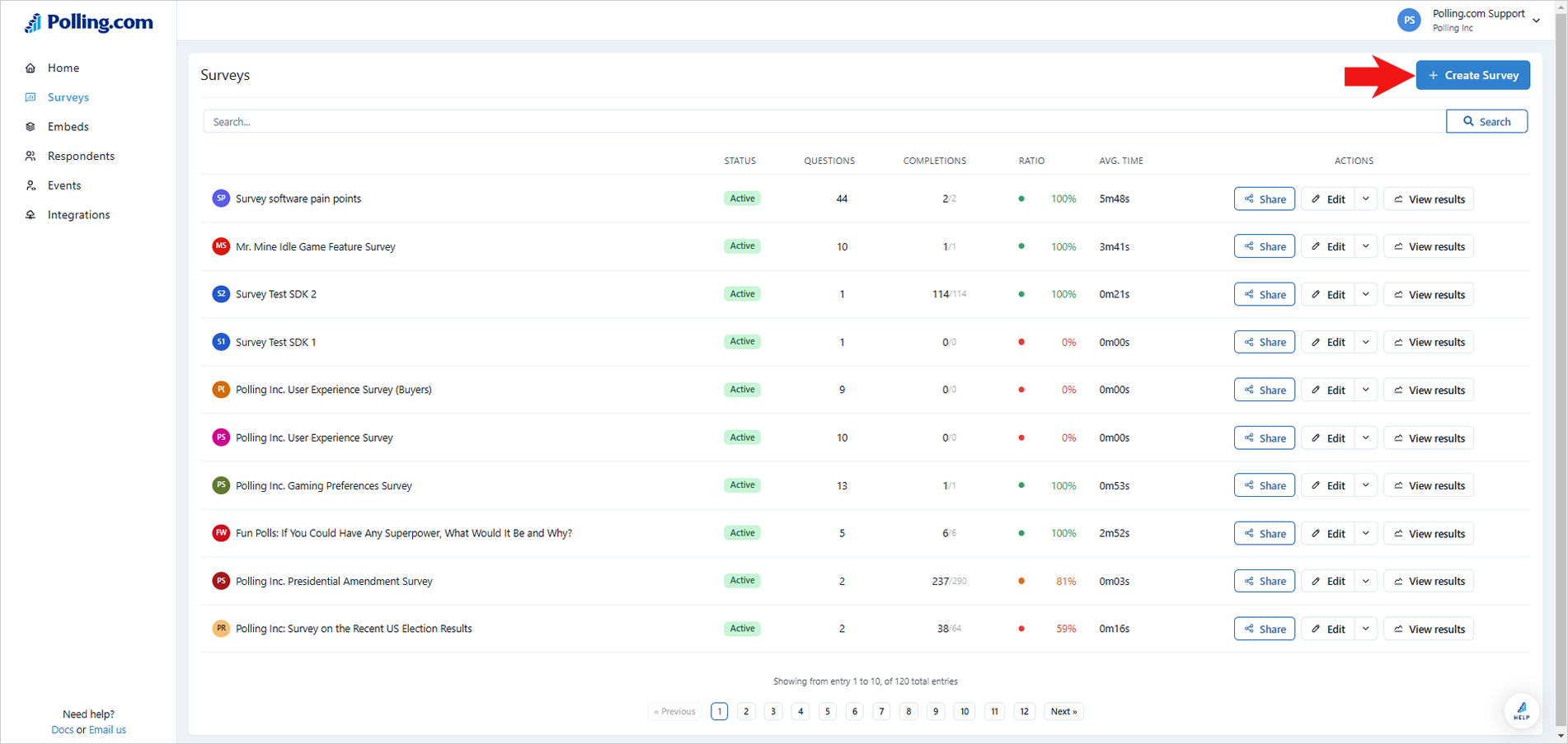This screenshot has height=744, width=1568.
Task: Expand edit options for Fun Polls superpower survey
Action: pyautogui.click(x=1365, y=533)
